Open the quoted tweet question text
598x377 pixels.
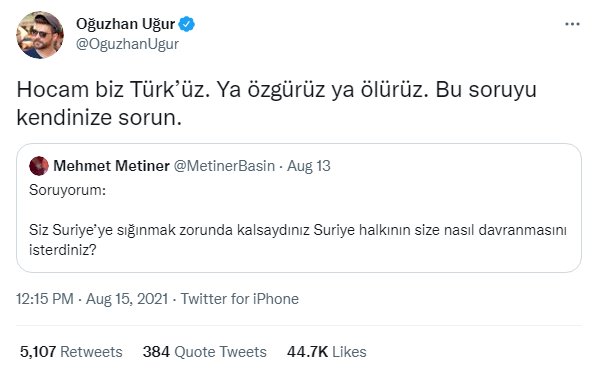click(x=298, y=240)
